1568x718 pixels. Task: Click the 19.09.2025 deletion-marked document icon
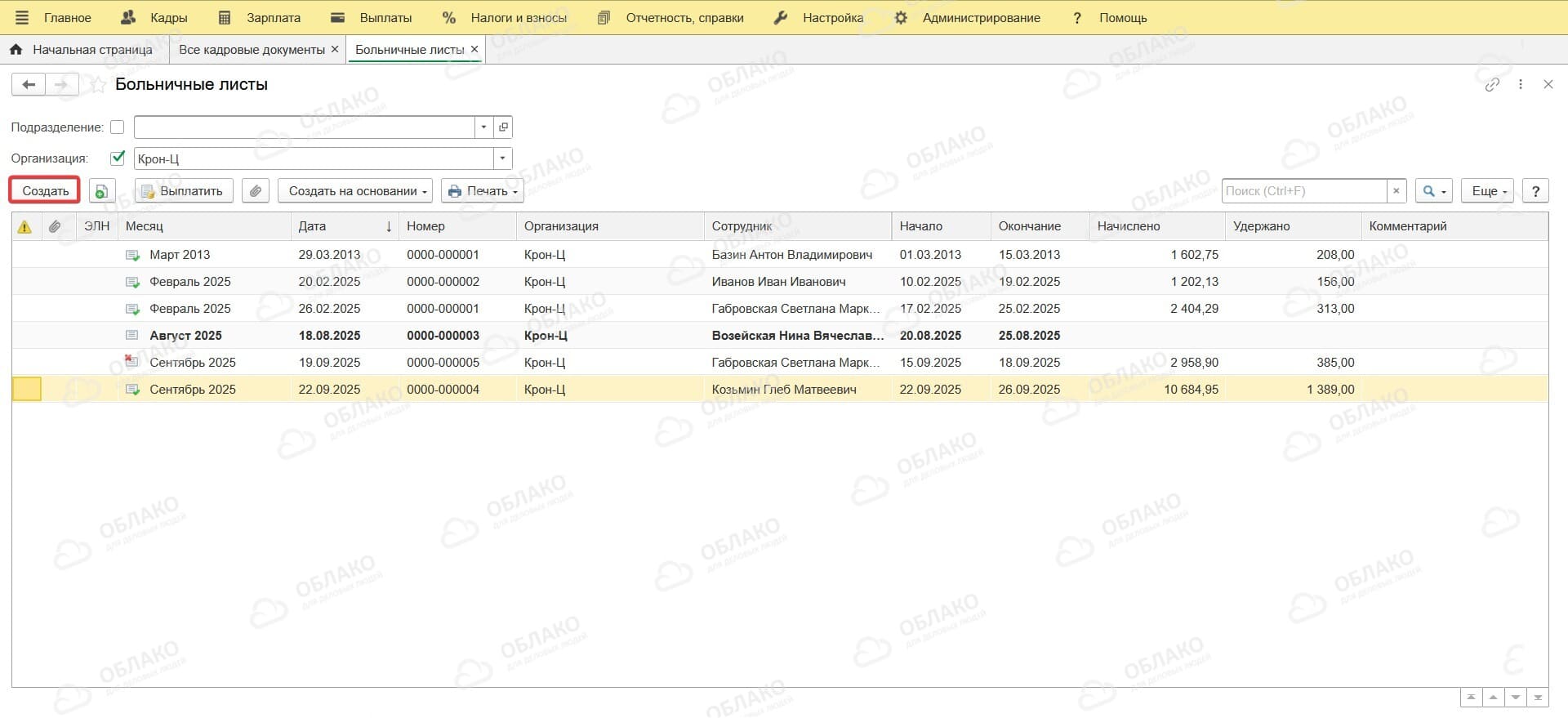coord(132,362)
